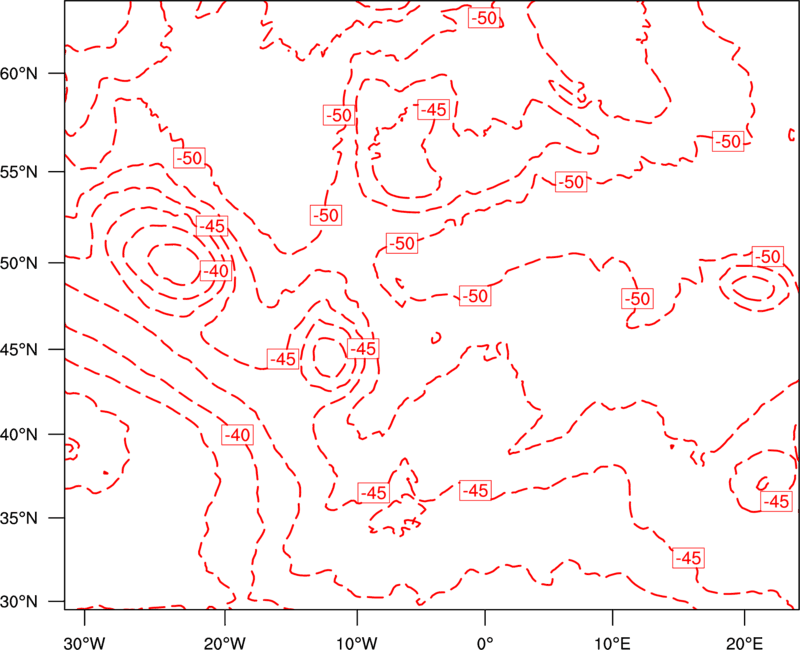The height and width of the screenshot is (650, 800).
Task: Click the 45°N latitude axis label
Action: [19, 349]
